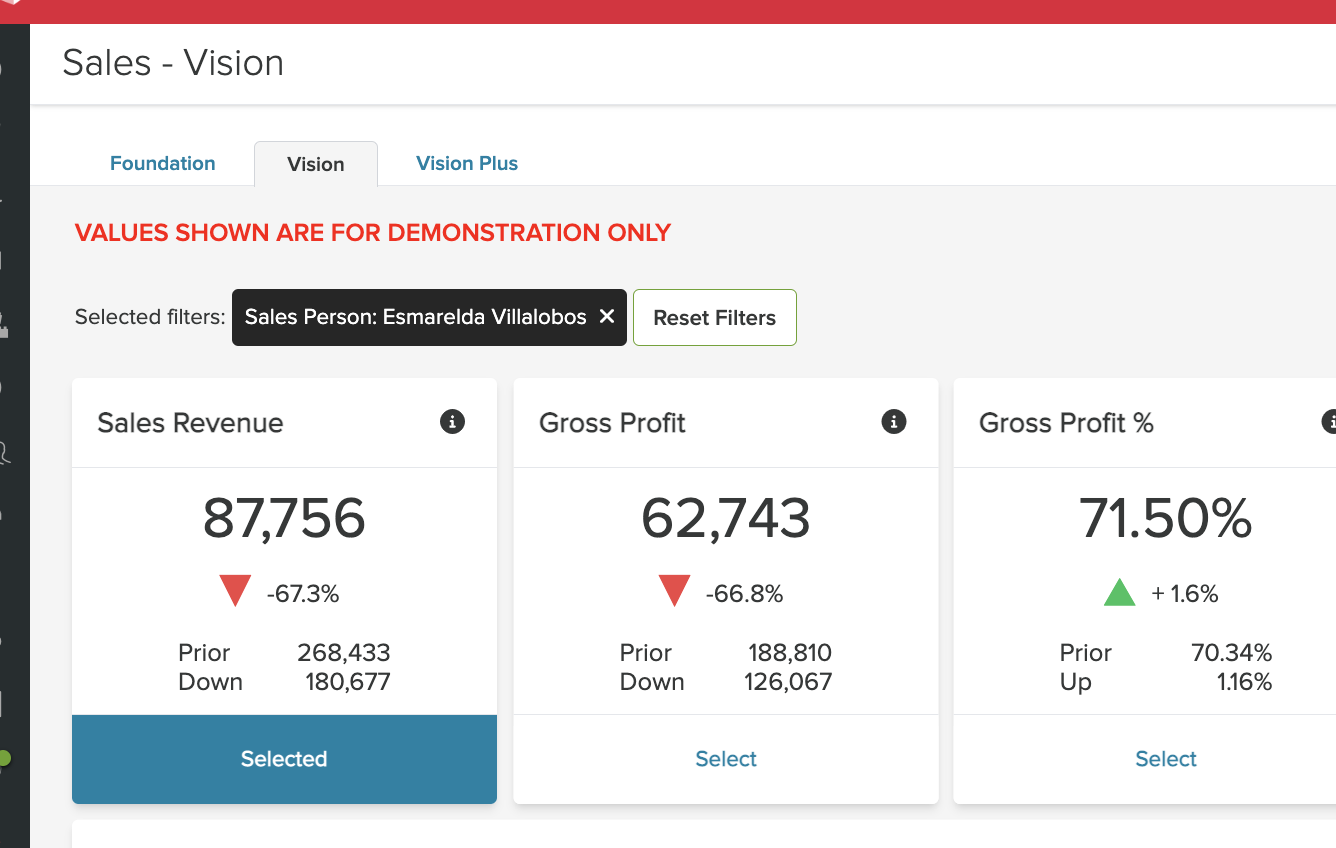The image size is (1336, 848).
Task: Click the red decline arrow under Sales Revenue
Action: (x=235, y=590)
